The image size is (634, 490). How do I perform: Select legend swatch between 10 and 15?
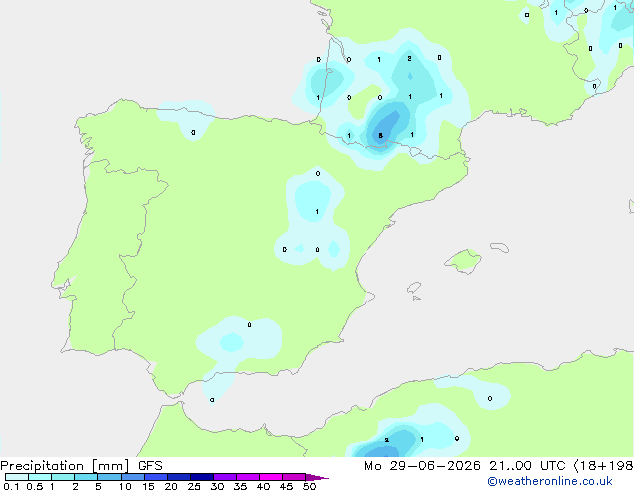tap(133, 477)
